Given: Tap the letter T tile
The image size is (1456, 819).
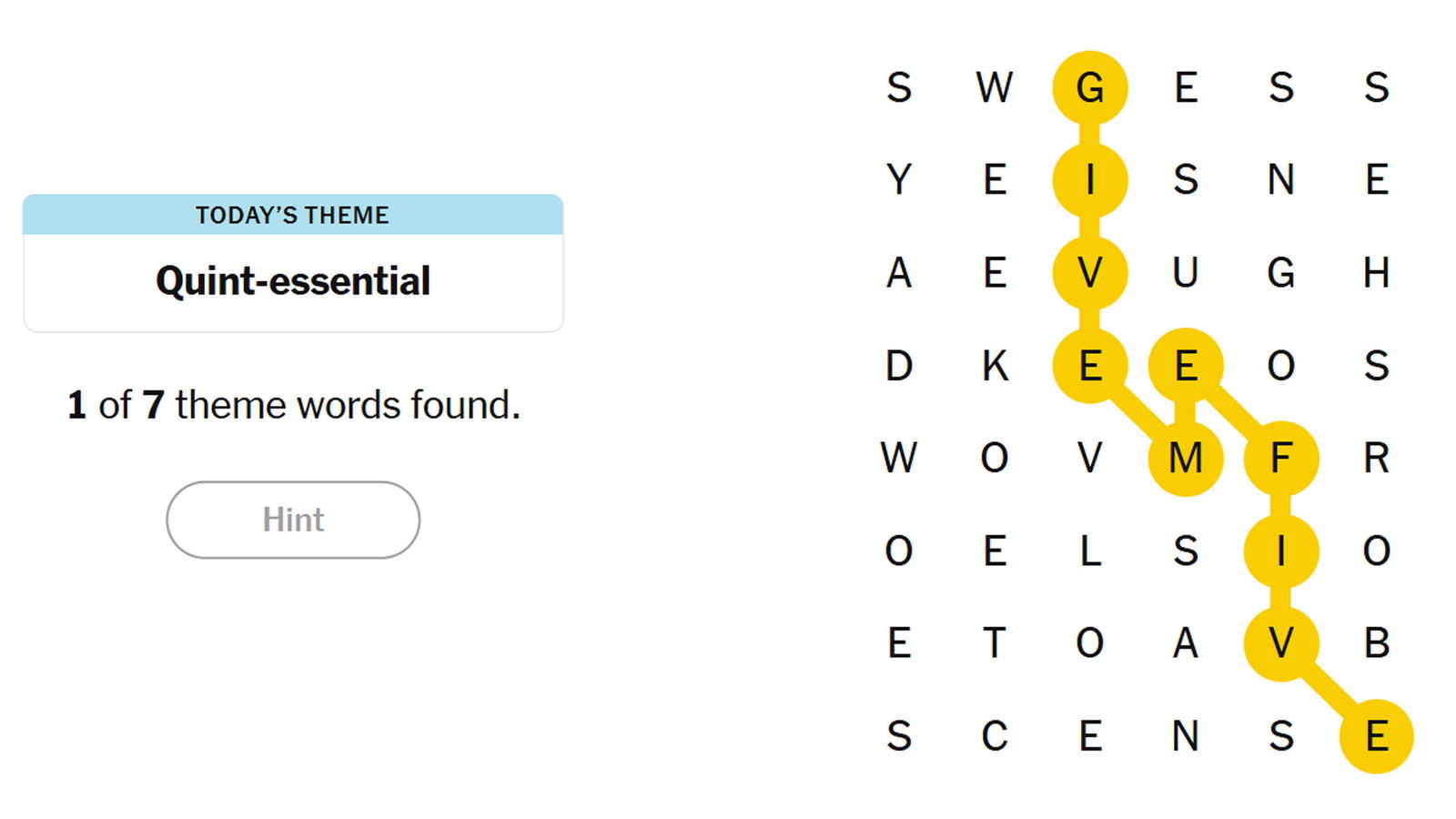Looking at the screenshot, I should [995, 644].
